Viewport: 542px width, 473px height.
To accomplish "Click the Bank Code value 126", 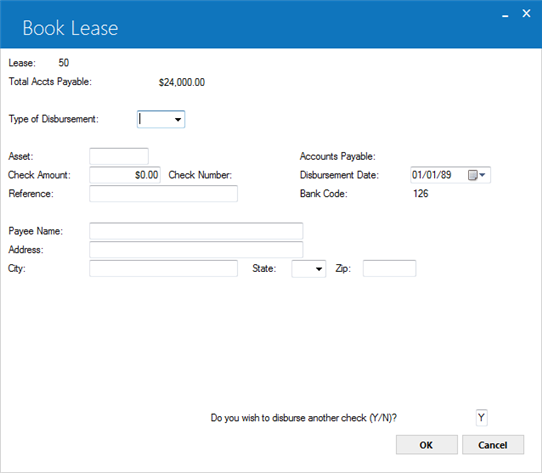I will [421, 193].
